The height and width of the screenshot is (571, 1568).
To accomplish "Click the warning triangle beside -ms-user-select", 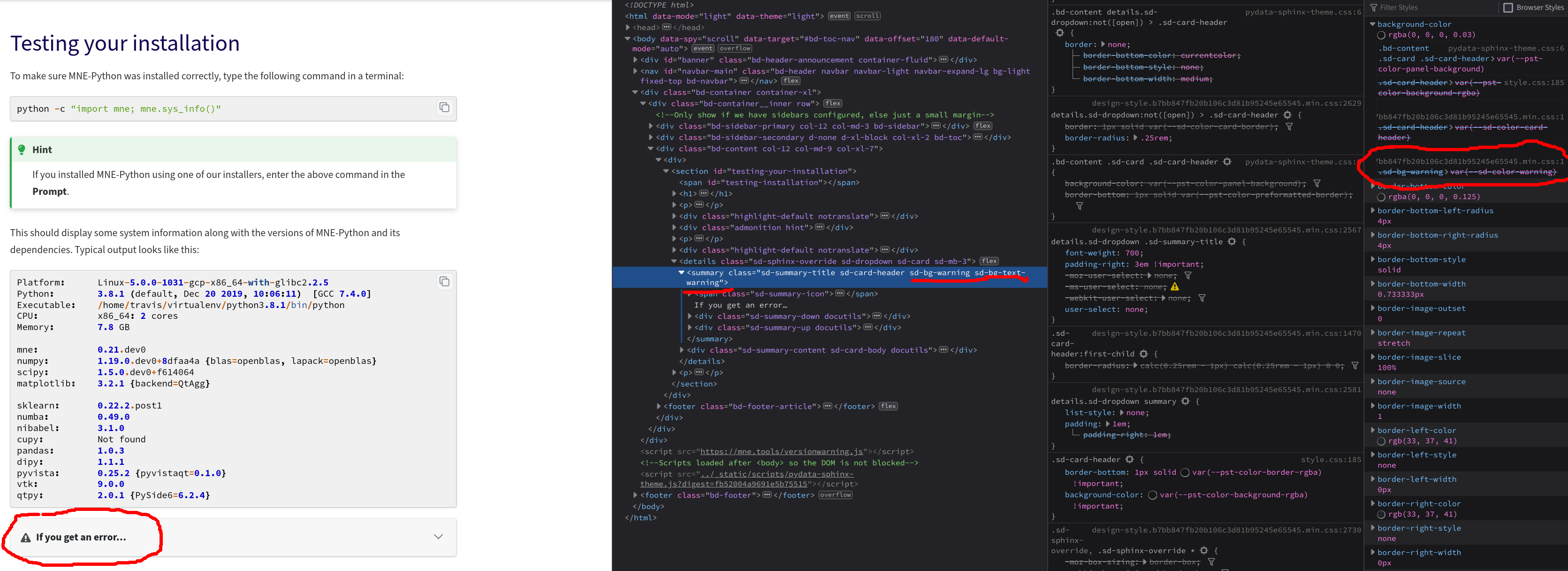I will 1175,286.
